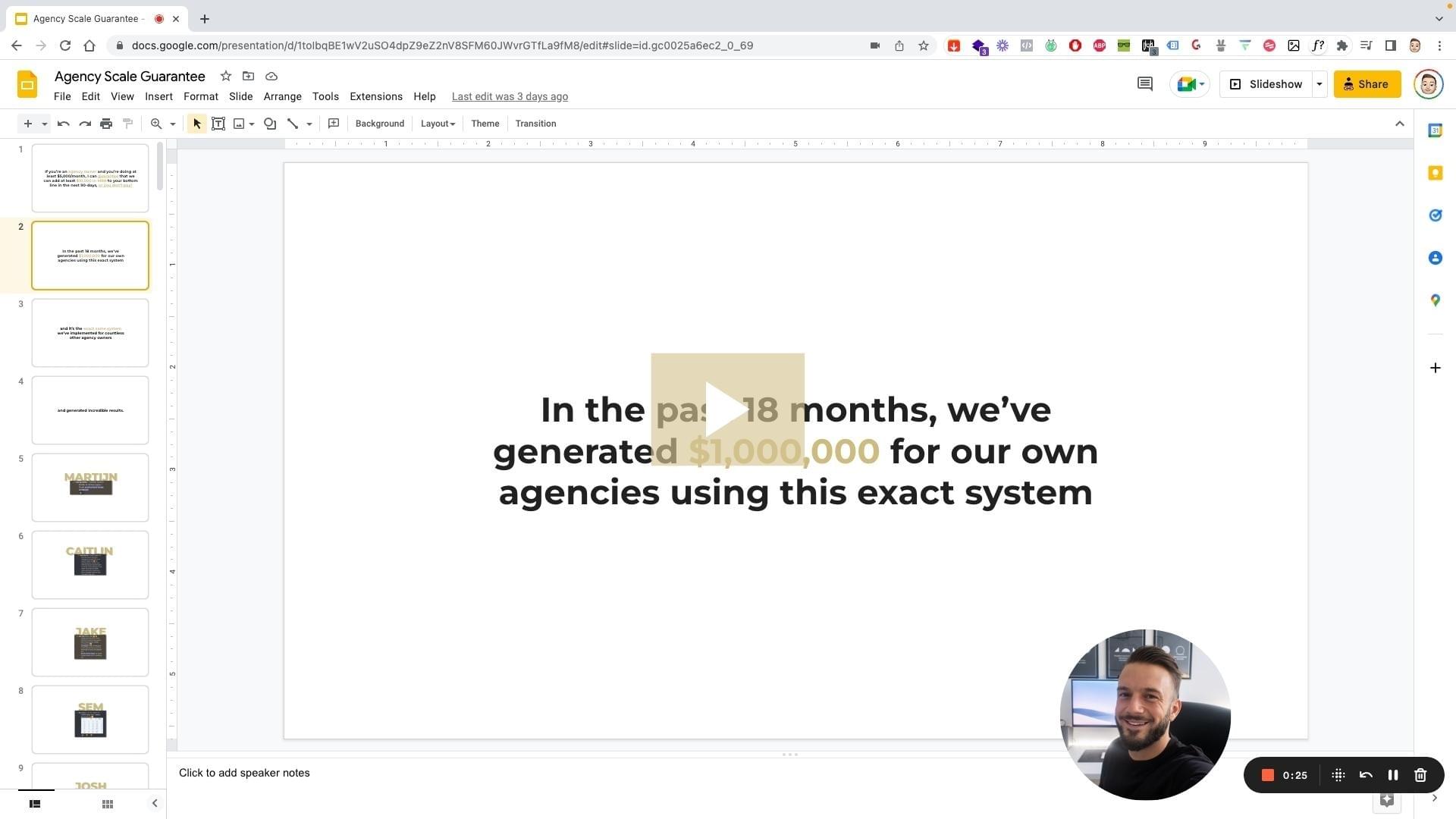Switch to filmstrip view
This screenshot has height=819, width=1456.
pos(35,804)
